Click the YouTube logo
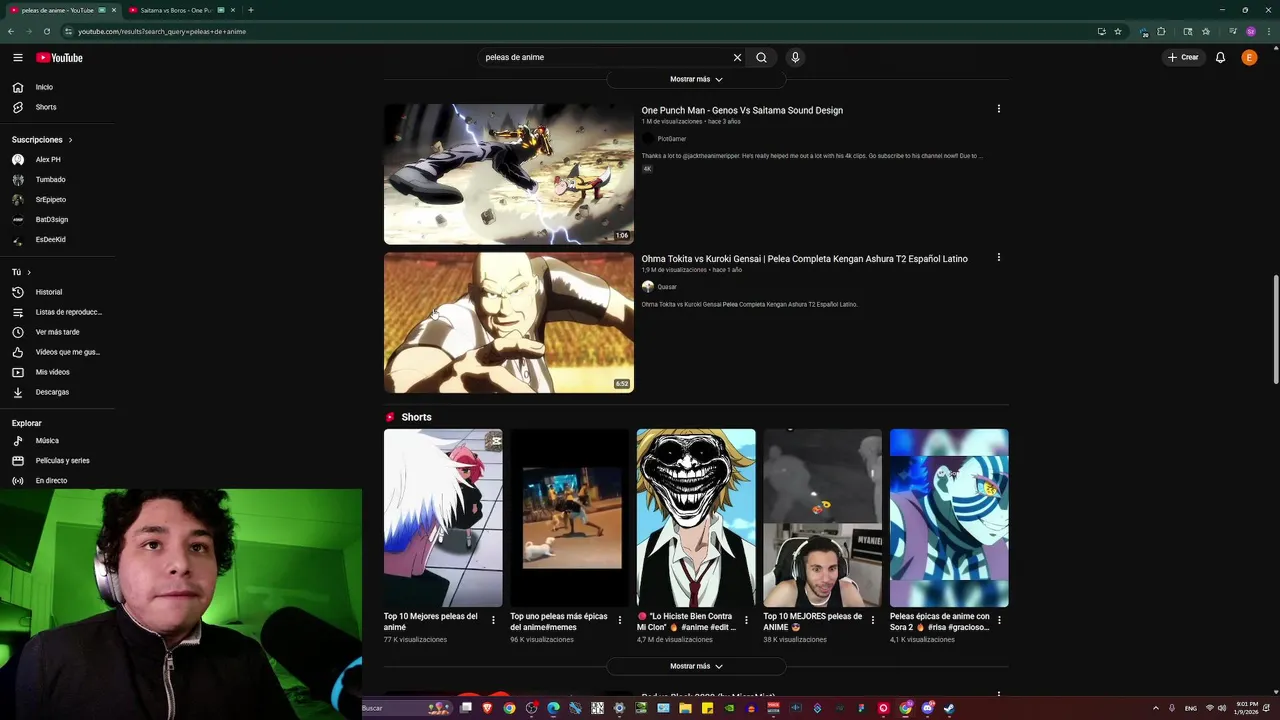 pos(60,58)
